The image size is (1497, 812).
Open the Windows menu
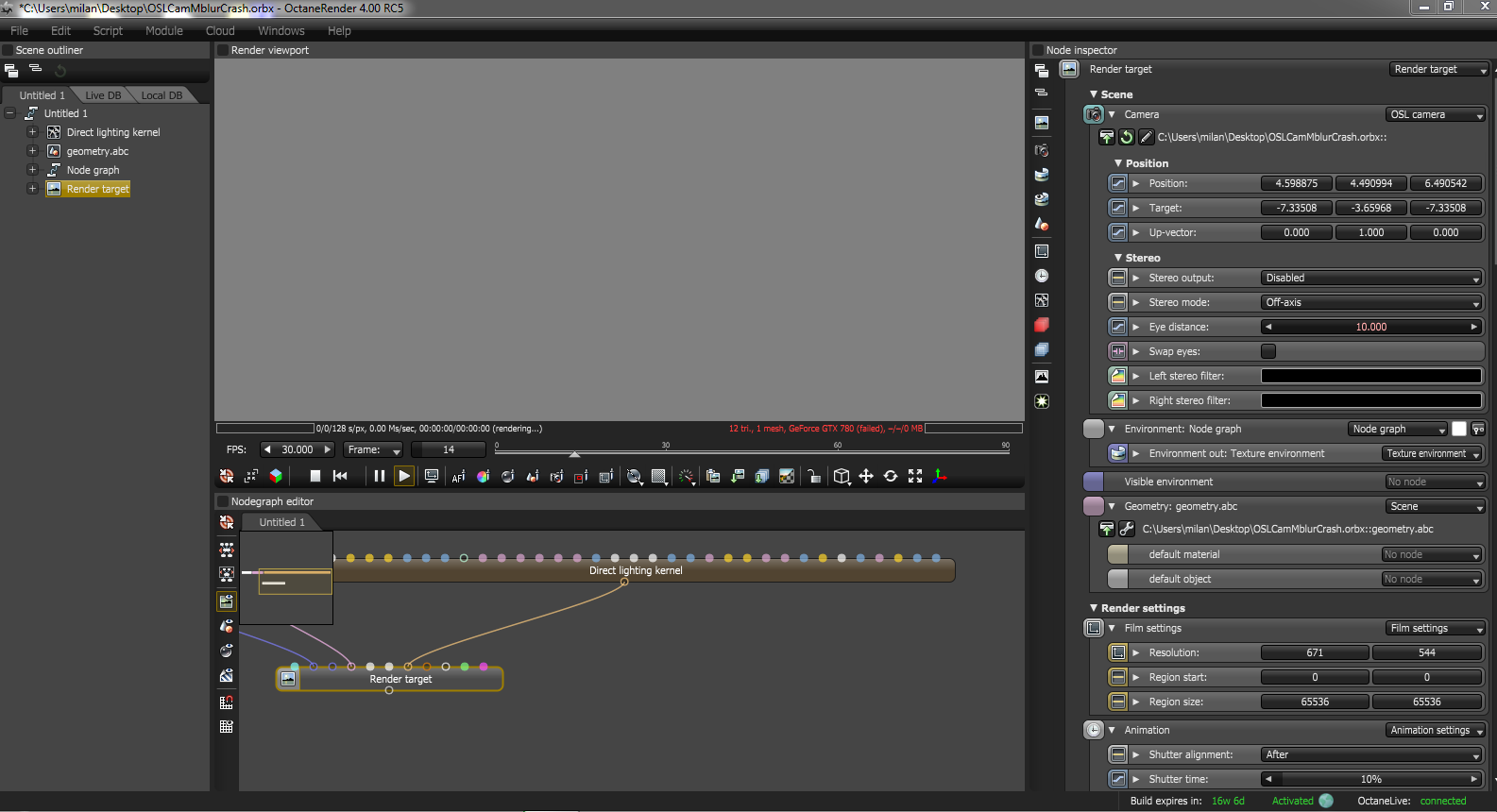[281, 31]
